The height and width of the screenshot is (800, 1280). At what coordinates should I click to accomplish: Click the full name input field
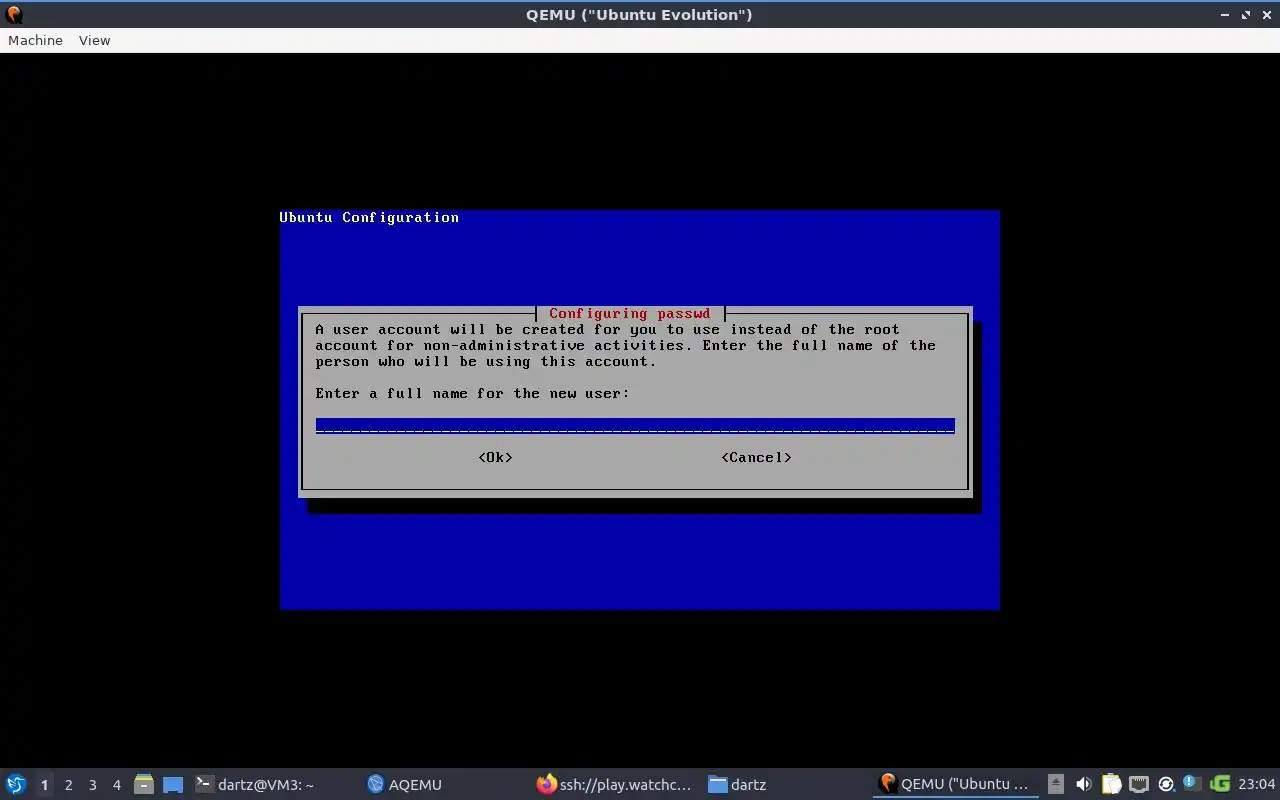pos(635,425)
